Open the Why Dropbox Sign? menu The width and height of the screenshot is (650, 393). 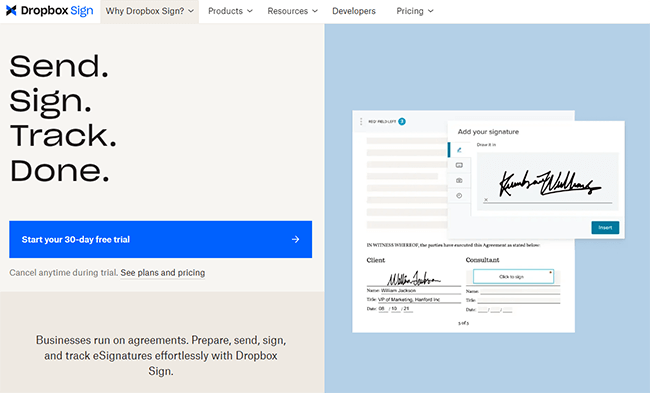tap(150, 11)
